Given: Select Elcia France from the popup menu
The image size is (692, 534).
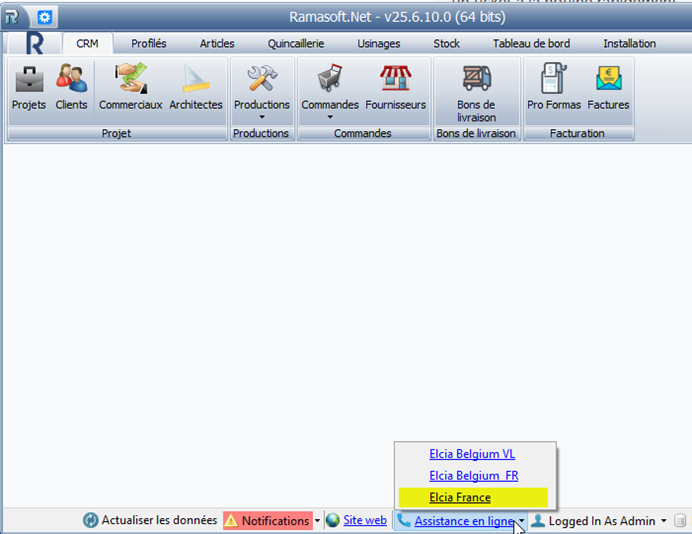Looking at the screenshot, I should point(460,497).
